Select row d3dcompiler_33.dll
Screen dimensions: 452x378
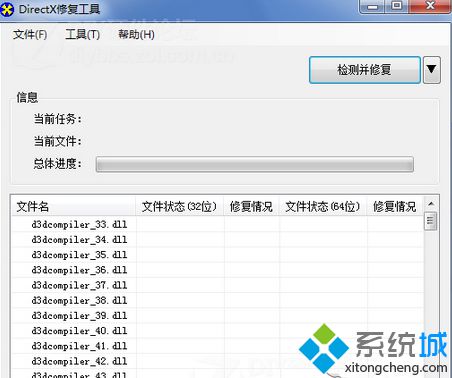[218, 224]
